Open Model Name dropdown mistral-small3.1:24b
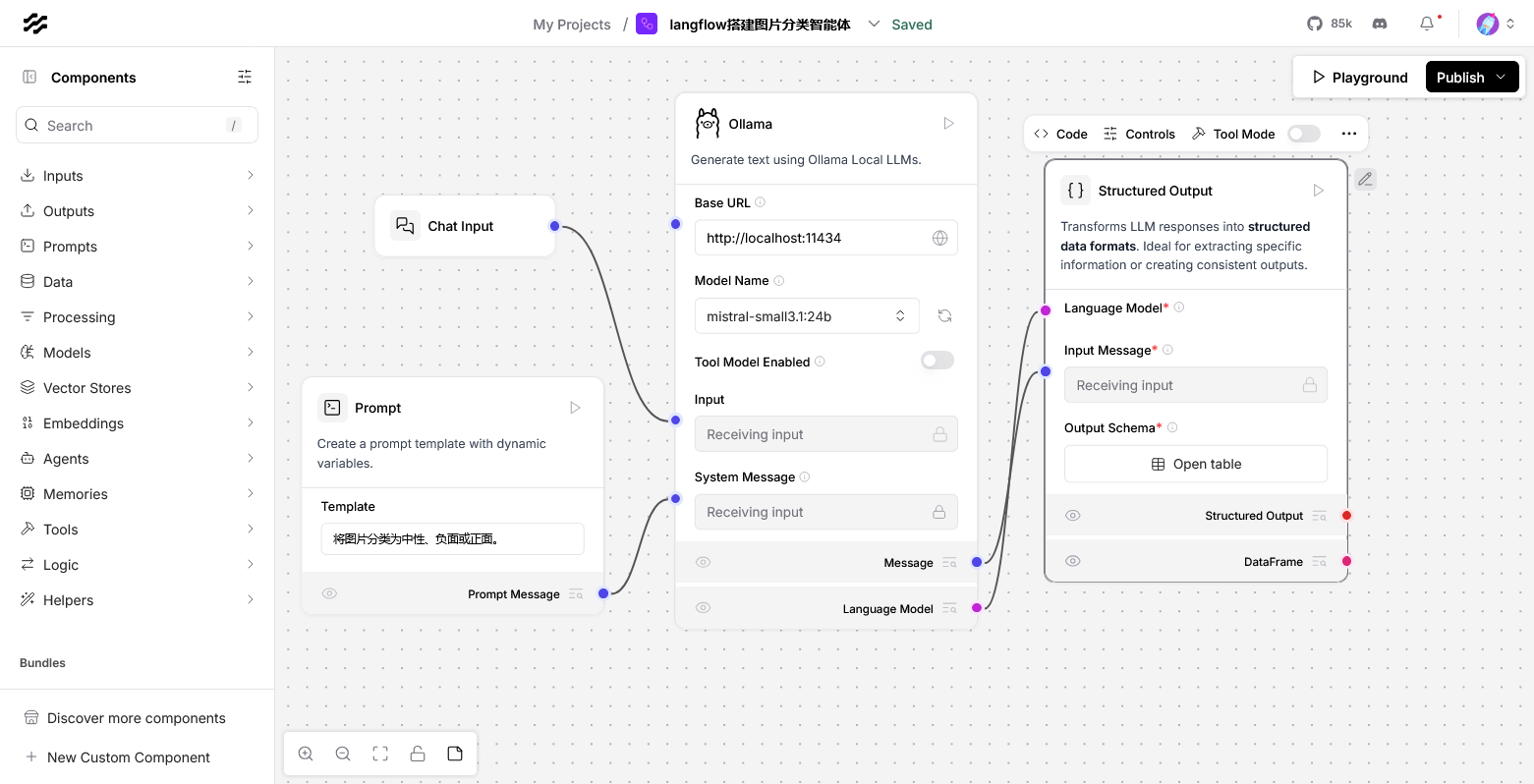The image size is (1534, 784). [x=807, y=316]
